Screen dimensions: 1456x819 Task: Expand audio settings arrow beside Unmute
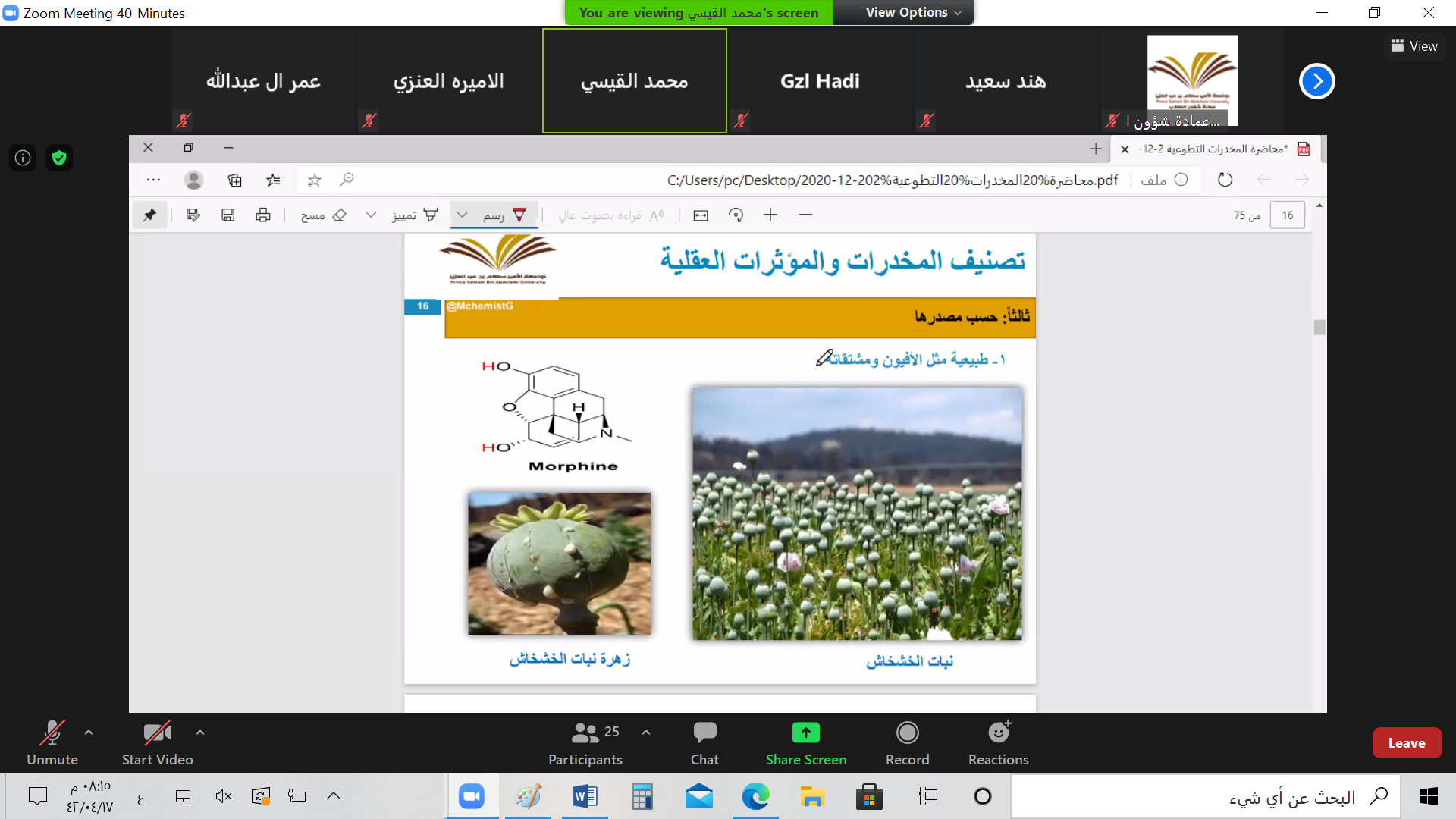coord(89,733)
